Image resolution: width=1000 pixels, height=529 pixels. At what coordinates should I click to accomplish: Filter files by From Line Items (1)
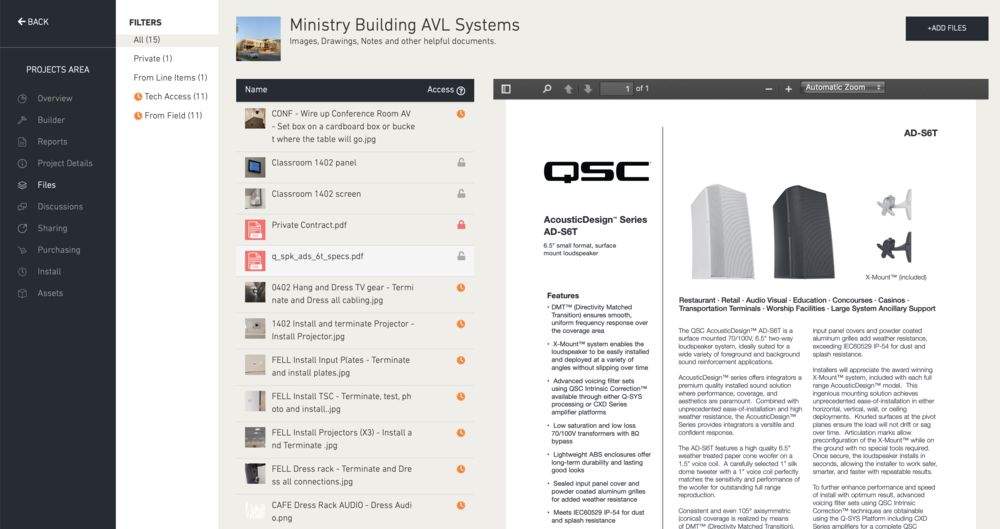click(x=170, y=77)
